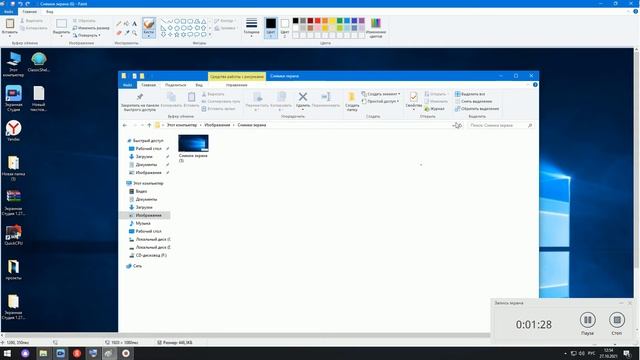Click Properties (Свойства) icon in Explorer ribbon

pos(413,97)
